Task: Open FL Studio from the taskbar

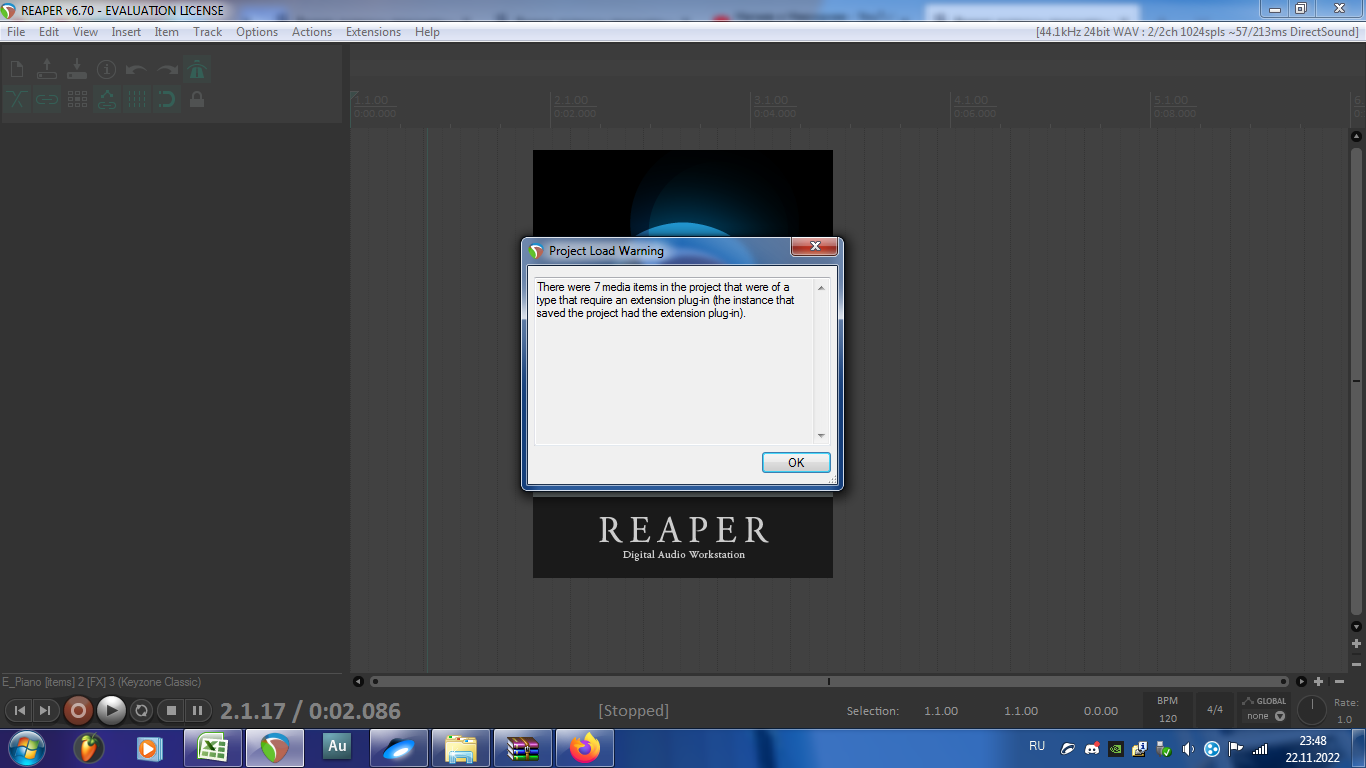Action: coord(90,748)
